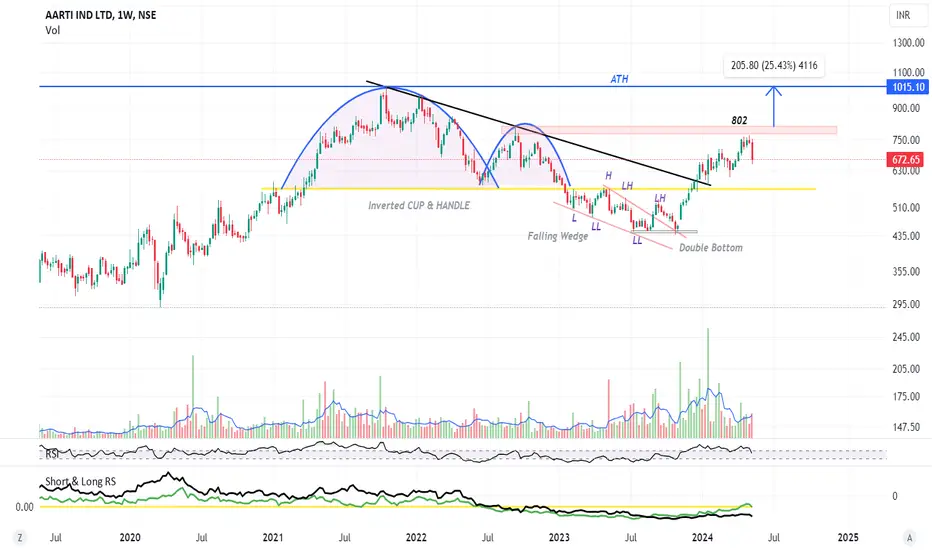Toggle the A auto-scale button
Image resolution: width=932 pixels, height=550 pixels.
(x=909, y=538)
